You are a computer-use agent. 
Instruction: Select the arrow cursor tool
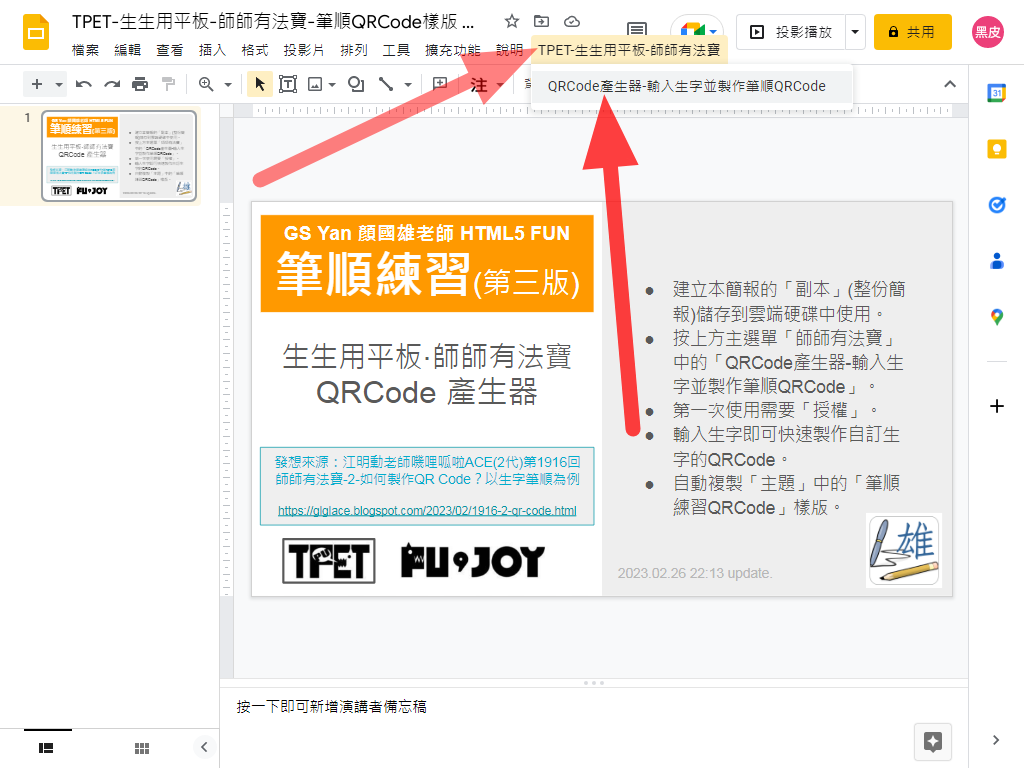[x=260, y=84]
